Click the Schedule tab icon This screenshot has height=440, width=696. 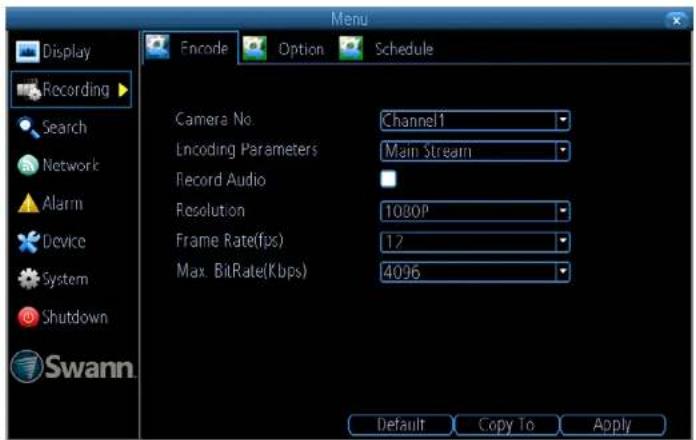click(x=351, y=48)
